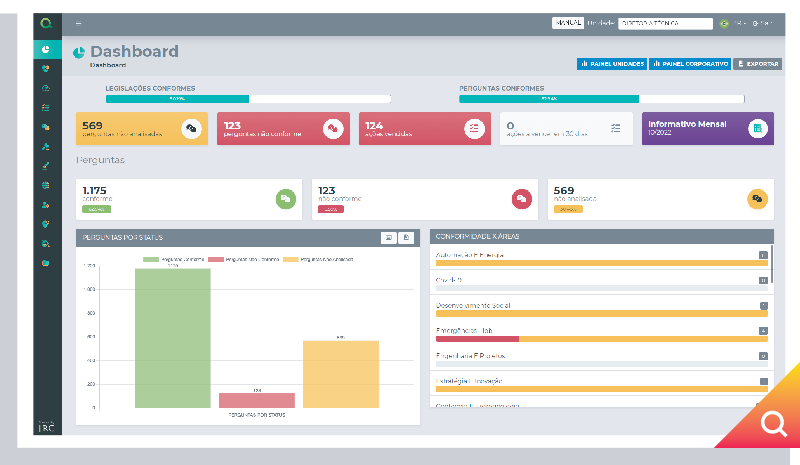Click the hamburger menu icon in top bar

[x=79, y=23]
